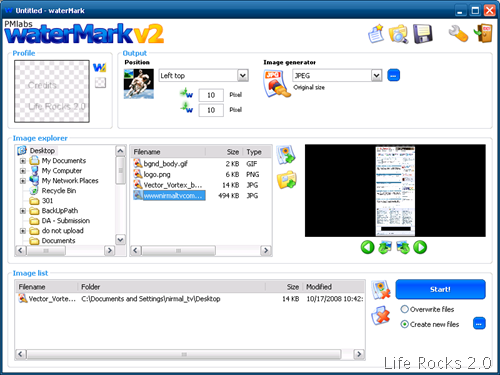Viewport: 500px width, 375px height.
Task: Click the small image watermark icon below W
Action: (x=100, y=82)
